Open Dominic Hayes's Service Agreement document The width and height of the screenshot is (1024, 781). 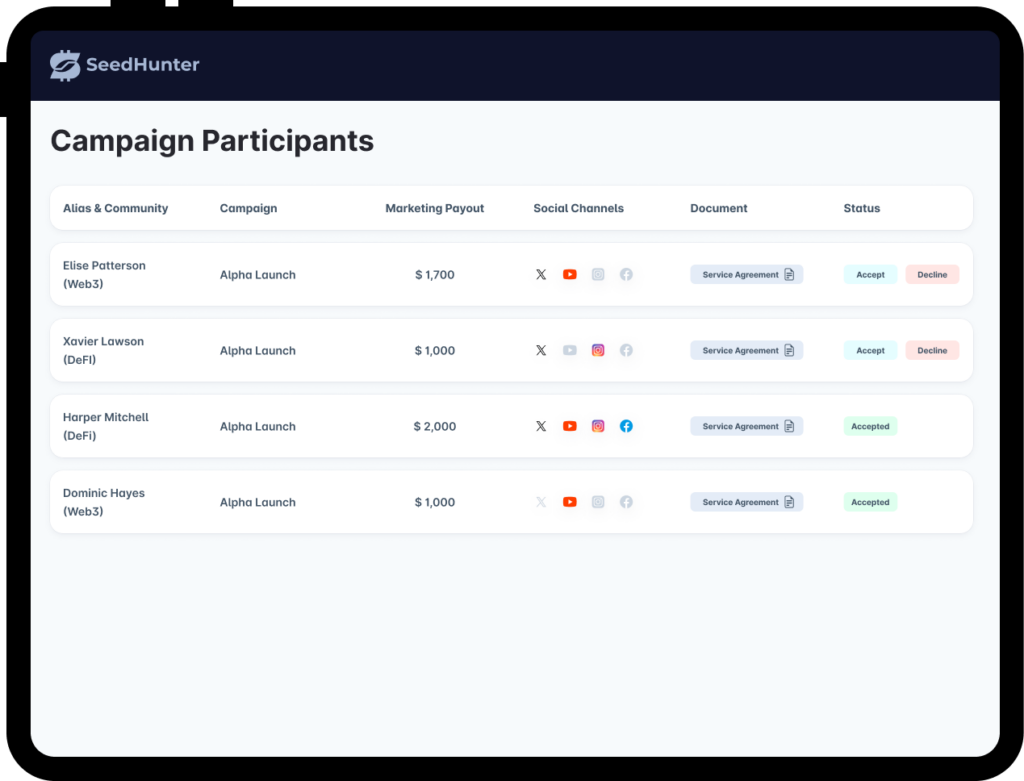(x=746, y=502)
